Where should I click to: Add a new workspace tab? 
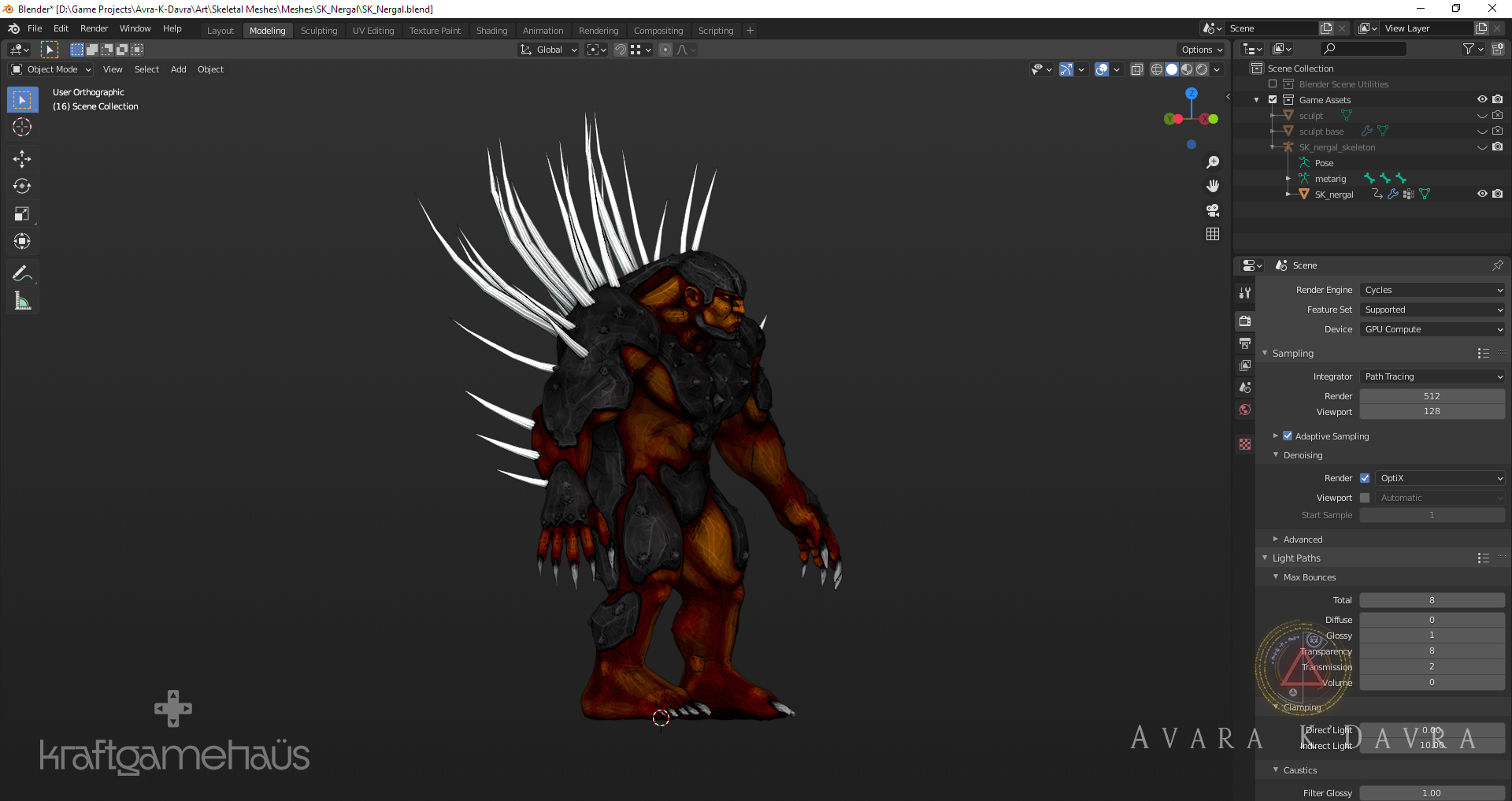750,31
